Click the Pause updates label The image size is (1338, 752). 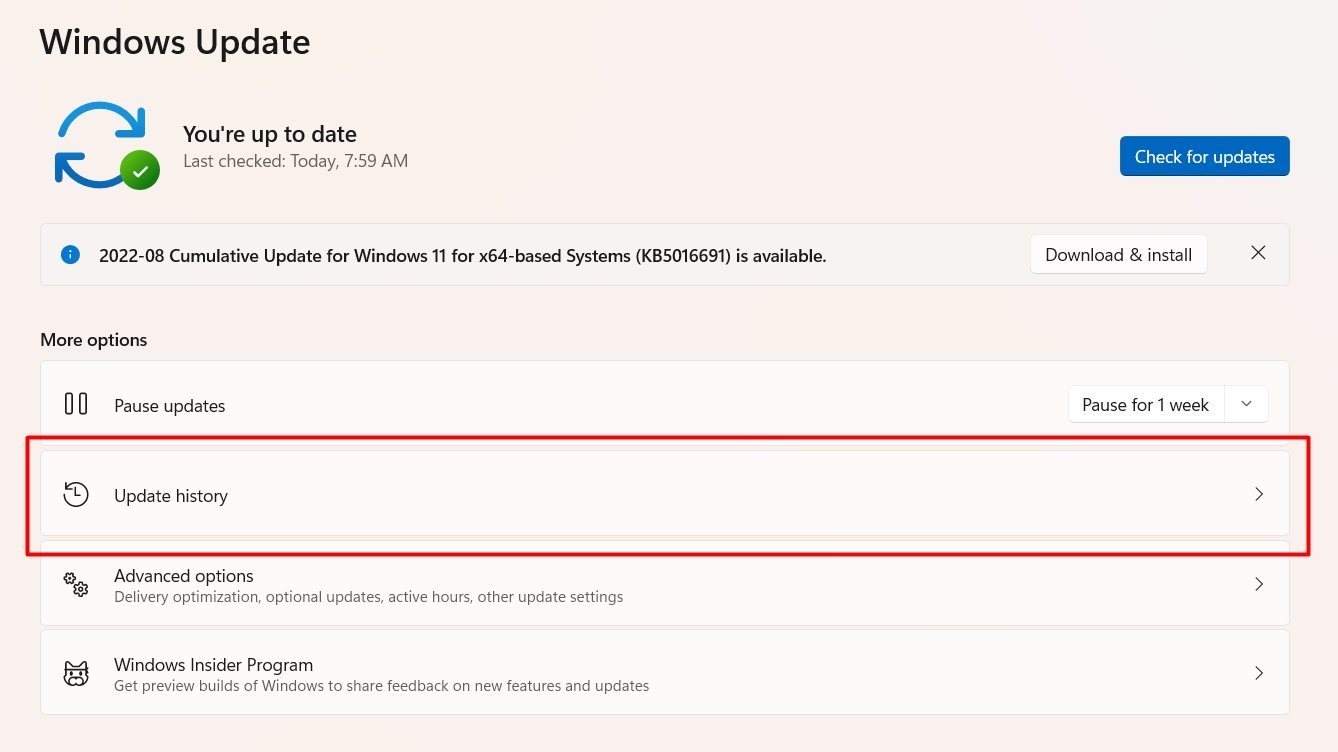pyautogui.click(x=170, y=406)
